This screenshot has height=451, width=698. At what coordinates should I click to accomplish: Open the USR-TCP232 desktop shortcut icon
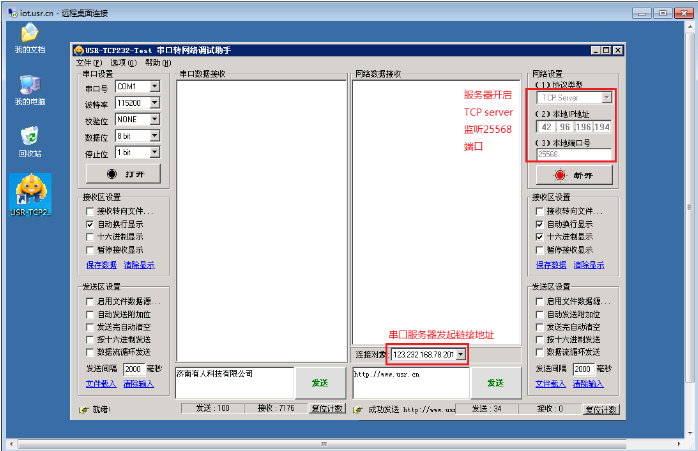point(30,190)
